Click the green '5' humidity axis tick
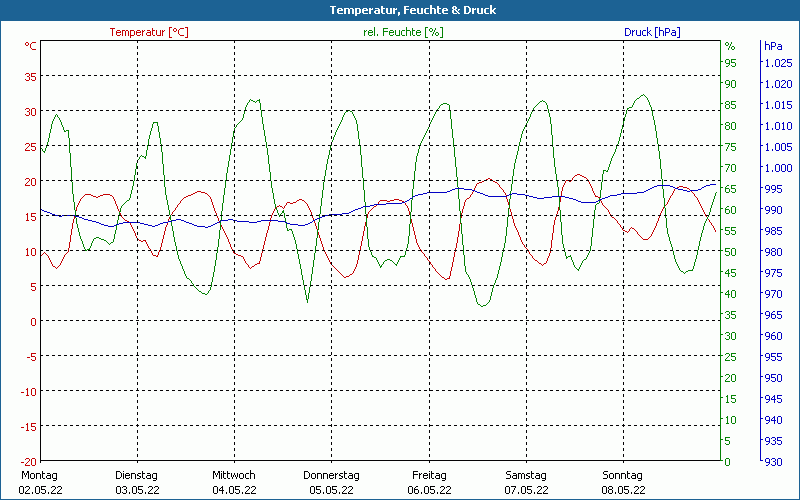 (728, 441)
